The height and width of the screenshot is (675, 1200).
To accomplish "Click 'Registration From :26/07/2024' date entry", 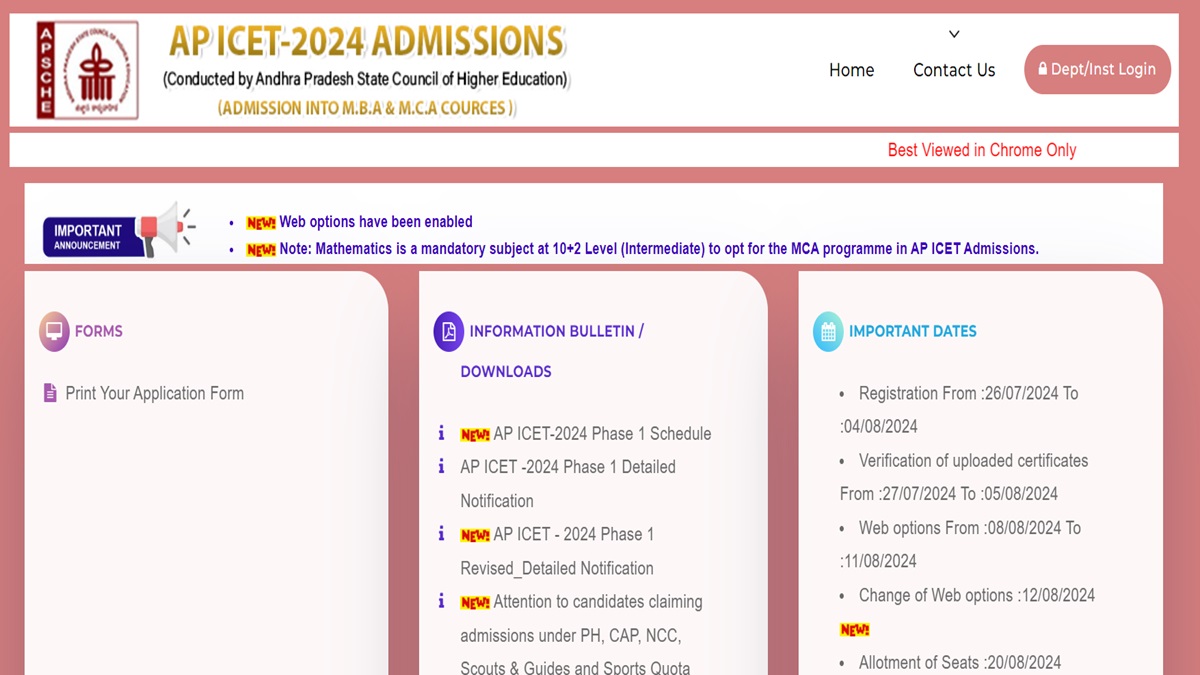I will pos(959,410).
